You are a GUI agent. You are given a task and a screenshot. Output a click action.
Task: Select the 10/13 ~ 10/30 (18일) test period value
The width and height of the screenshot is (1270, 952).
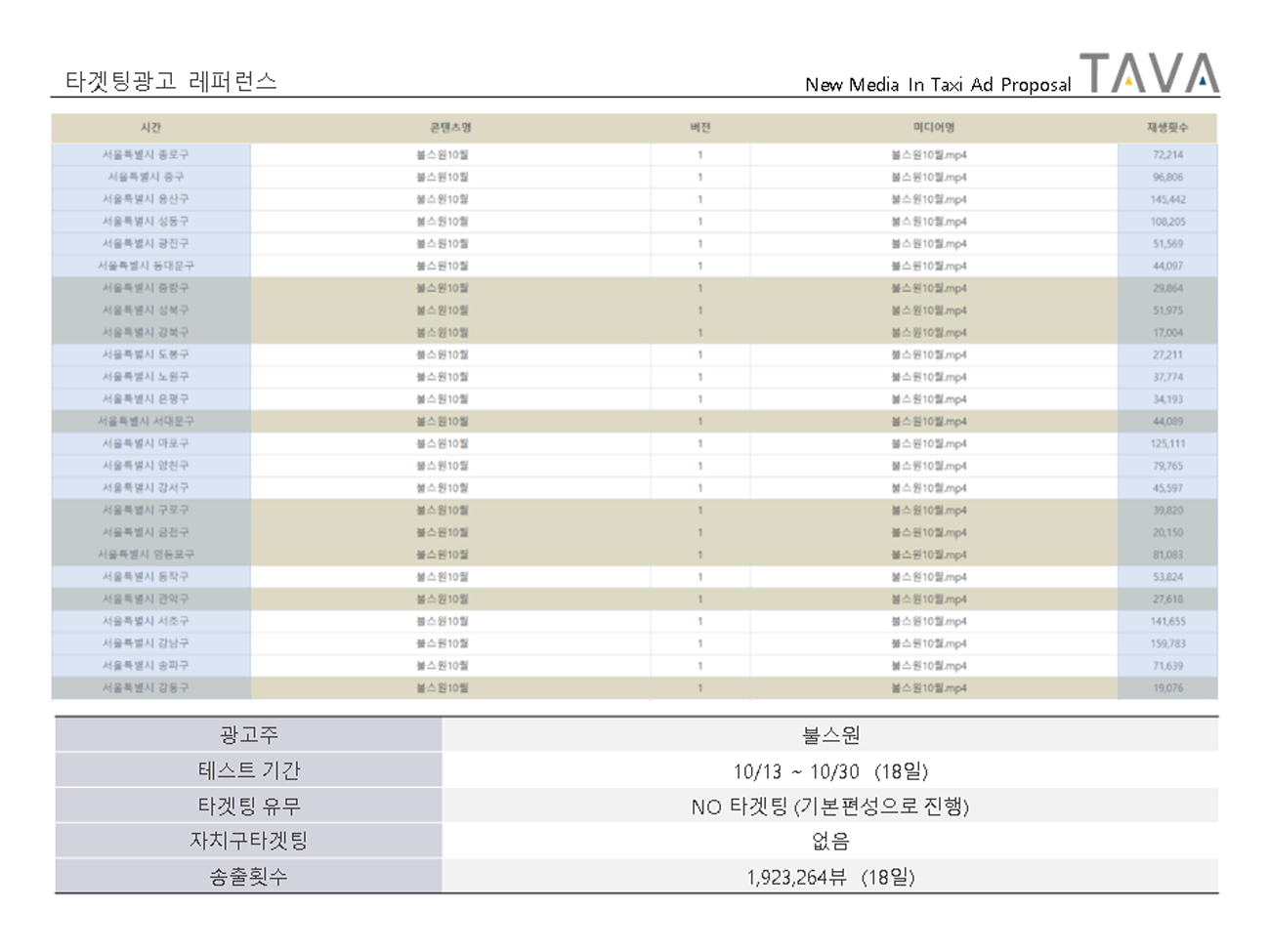click(x=830, y=771)
